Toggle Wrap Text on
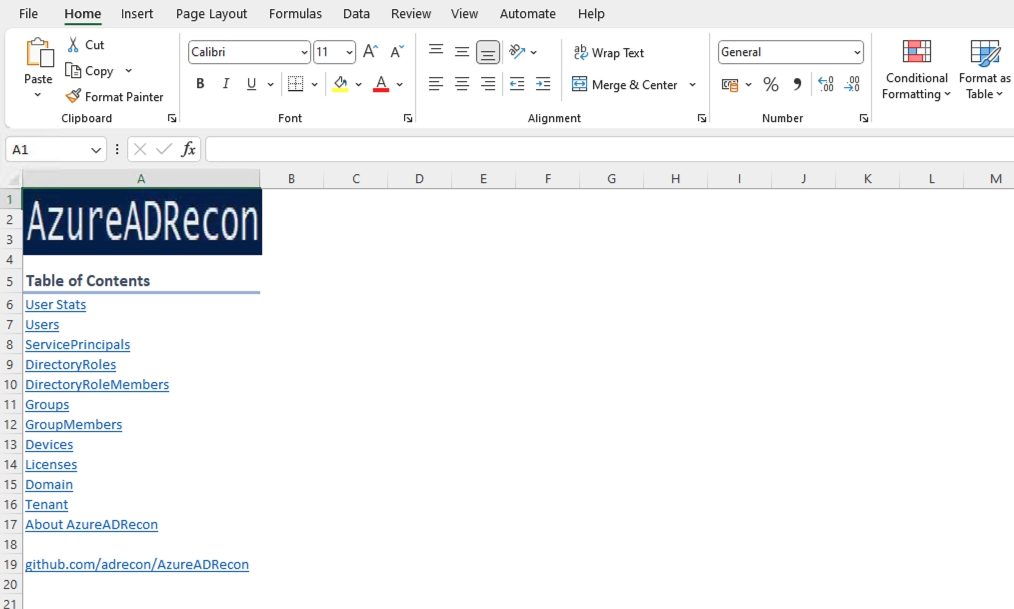Image resolution: width=1014 pixels, height=609 pixels. pyautogui.click(x=608, y=53)
